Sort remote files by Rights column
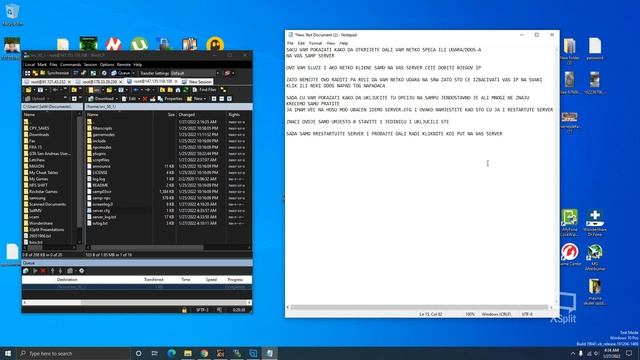 click(238, 115)
